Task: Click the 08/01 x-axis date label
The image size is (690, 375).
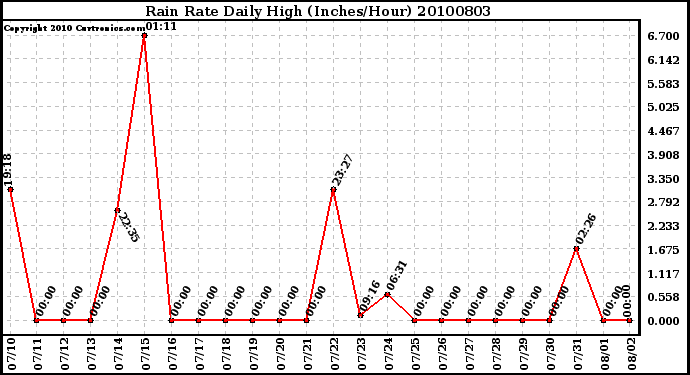Action: click(605, 354)
